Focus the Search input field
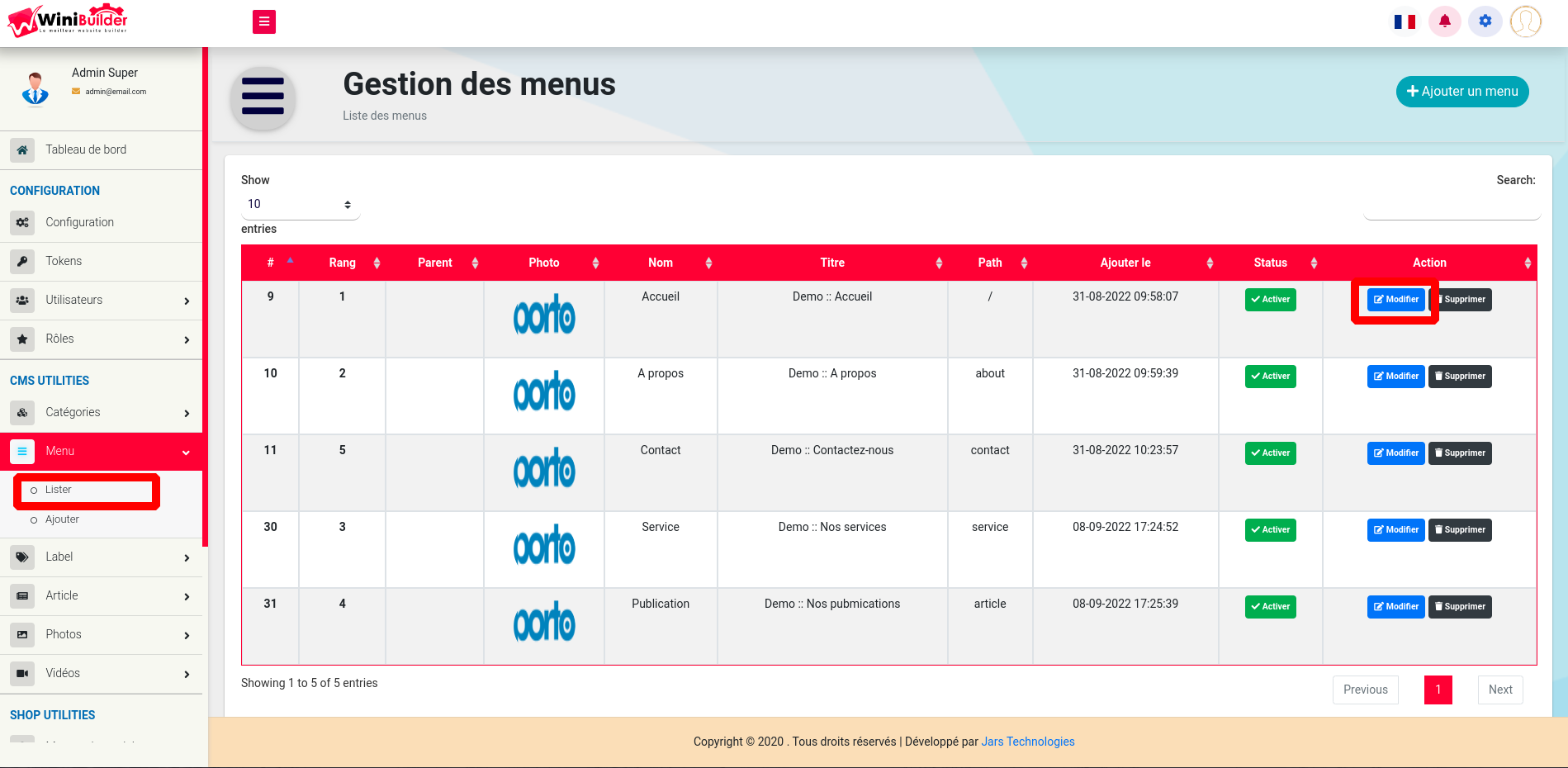Image resolution: width=1568 pixels, height=768 pixels. 1452,206
